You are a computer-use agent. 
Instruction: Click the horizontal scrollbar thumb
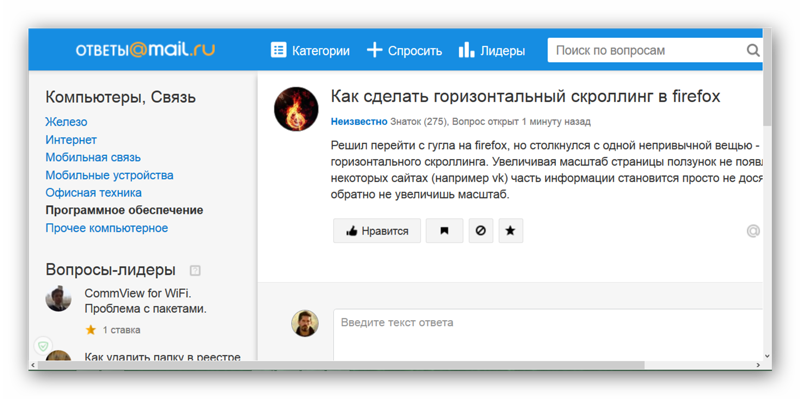click(340, 365)
